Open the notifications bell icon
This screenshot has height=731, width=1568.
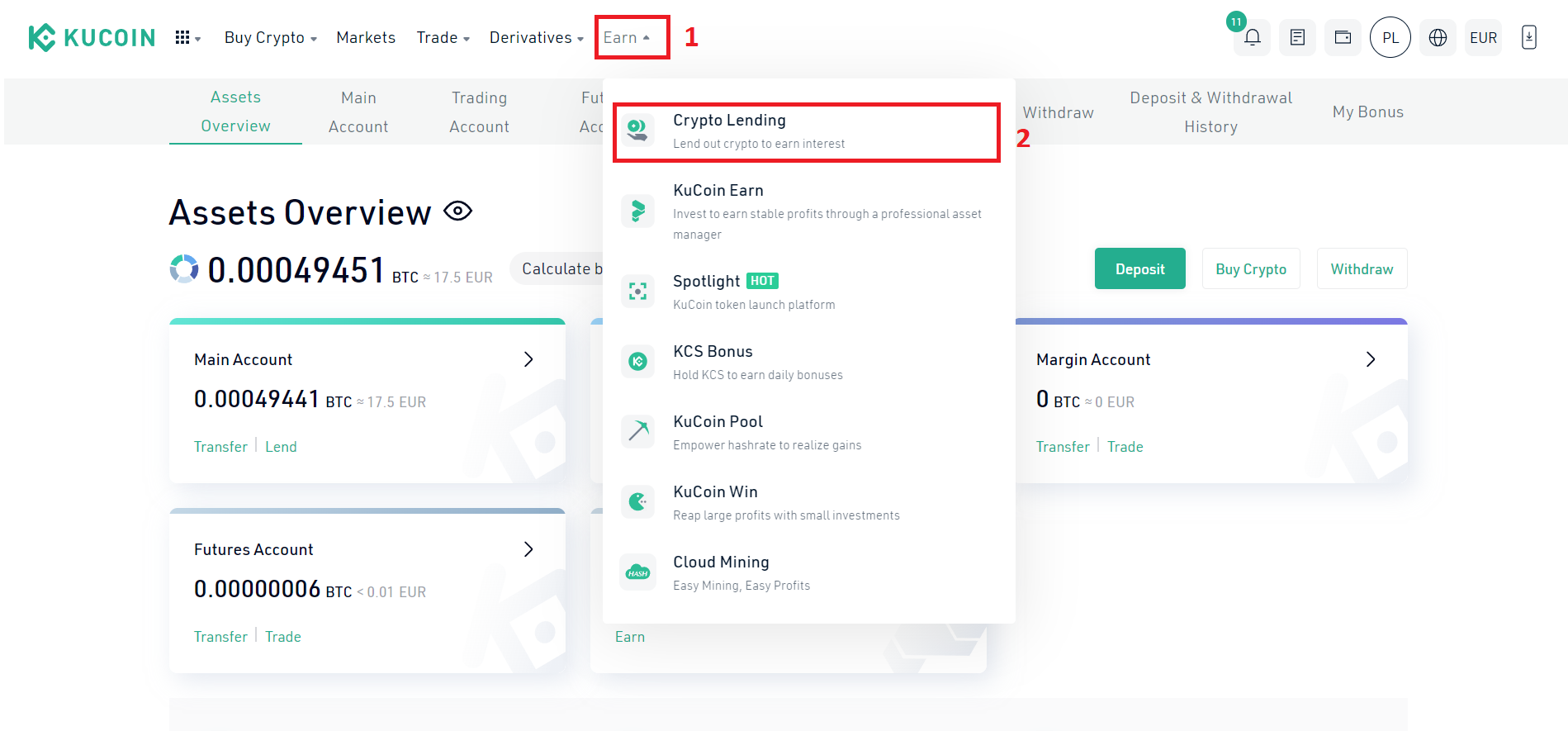[x=1252, y=37]
